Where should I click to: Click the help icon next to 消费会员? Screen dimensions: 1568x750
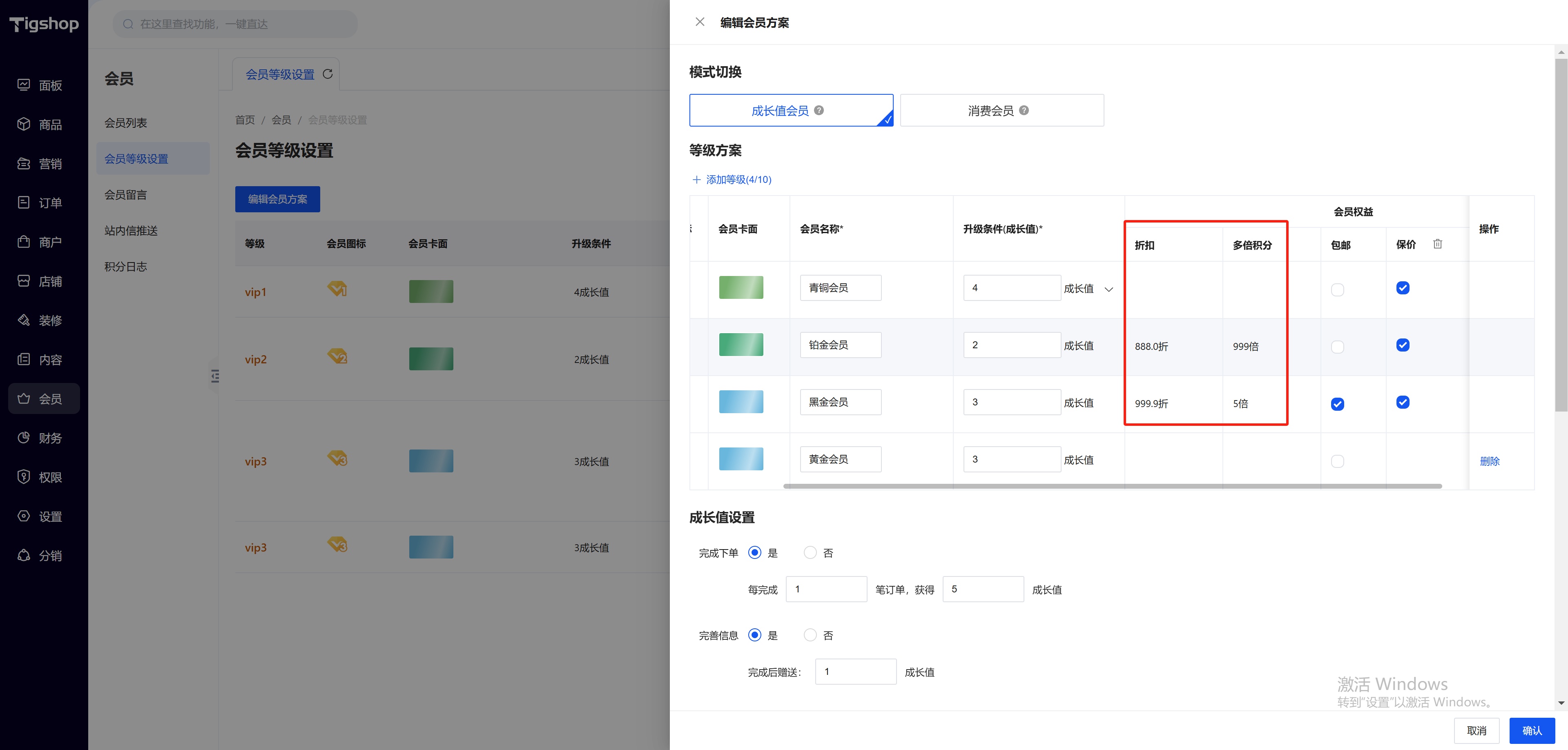pos(1024,110)
